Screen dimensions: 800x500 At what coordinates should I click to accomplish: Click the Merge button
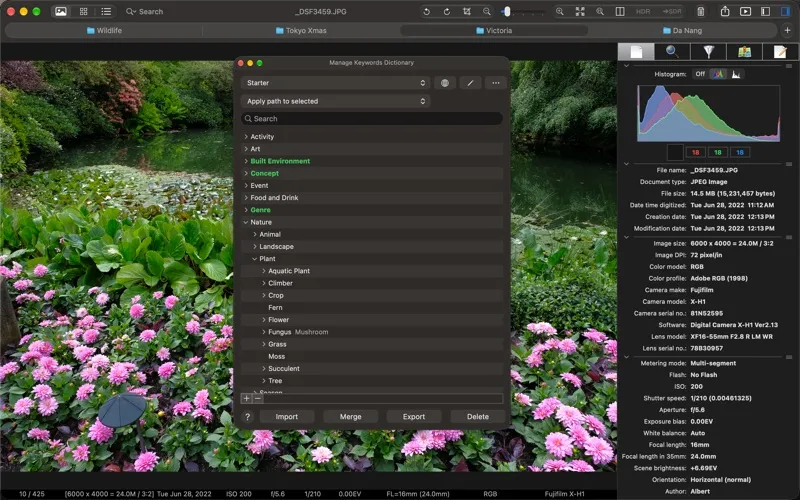(351, 417)
